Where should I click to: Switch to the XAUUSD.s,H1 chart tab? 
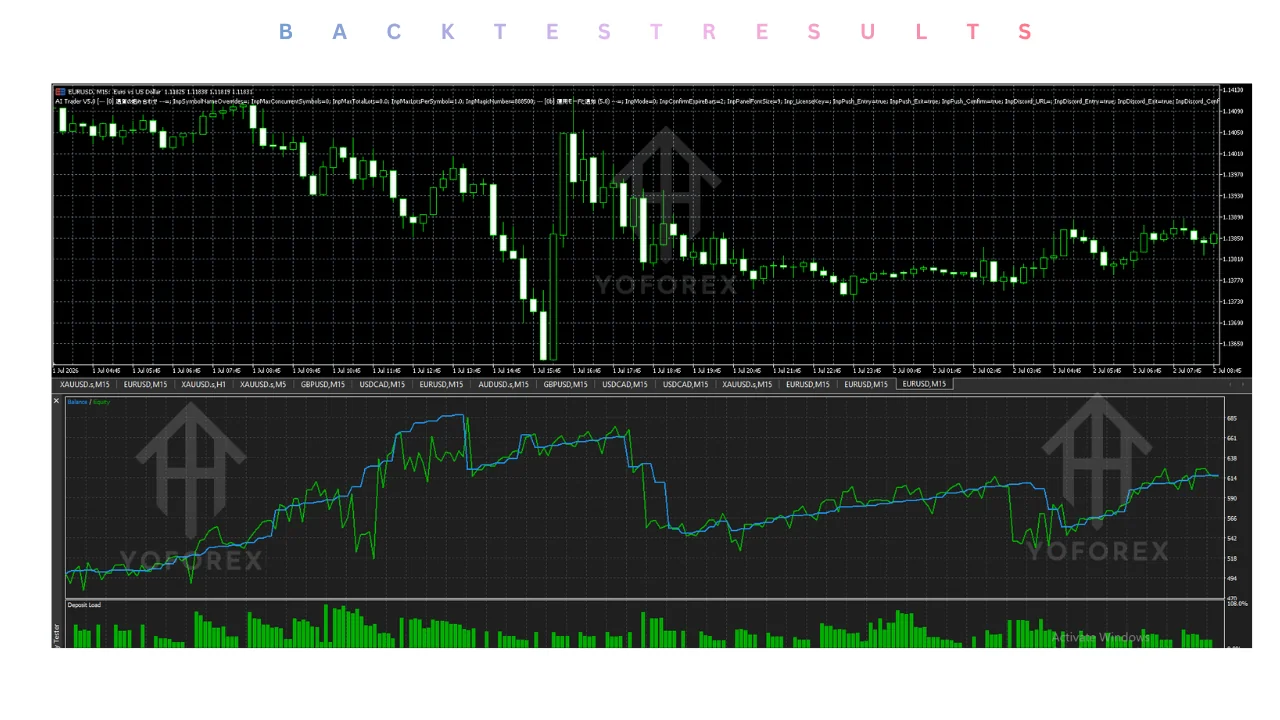pos(203,384)
